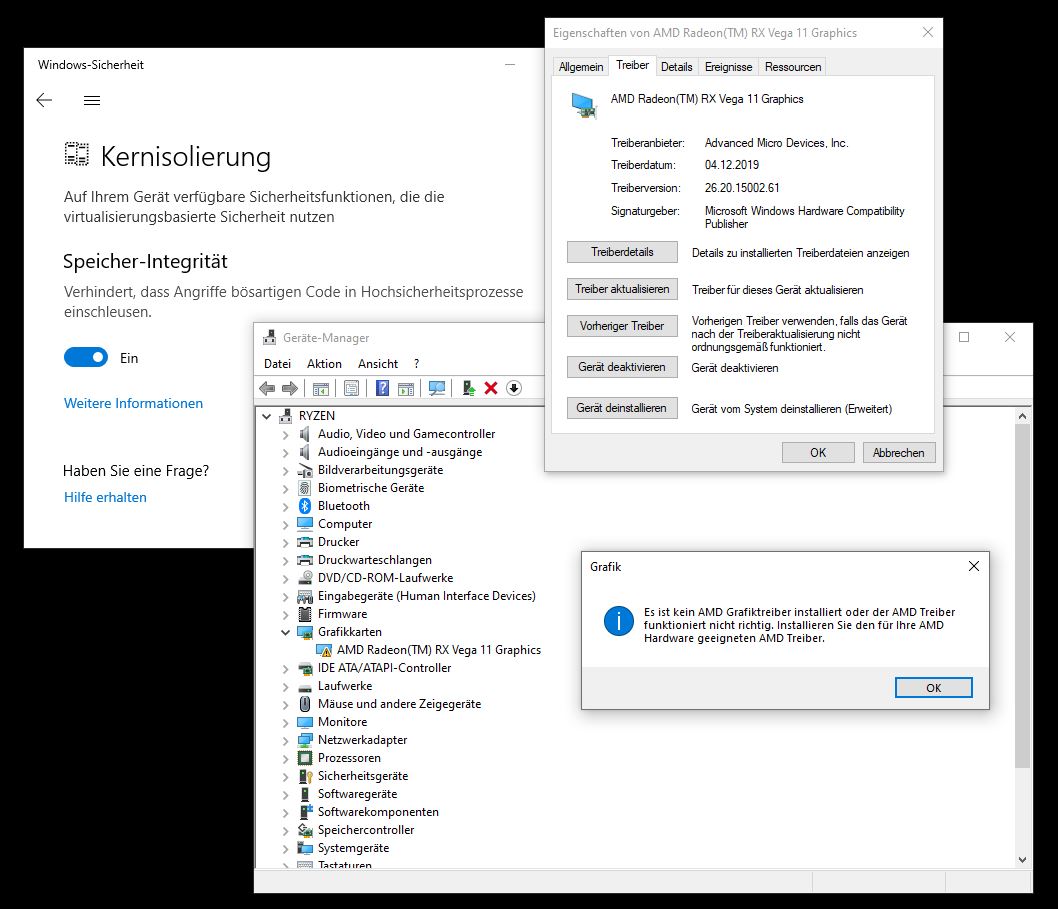1058x909 pixels.
Task: Expand the DVD/CD-ROM-Laufwerke node
Action: pos(285,578)
